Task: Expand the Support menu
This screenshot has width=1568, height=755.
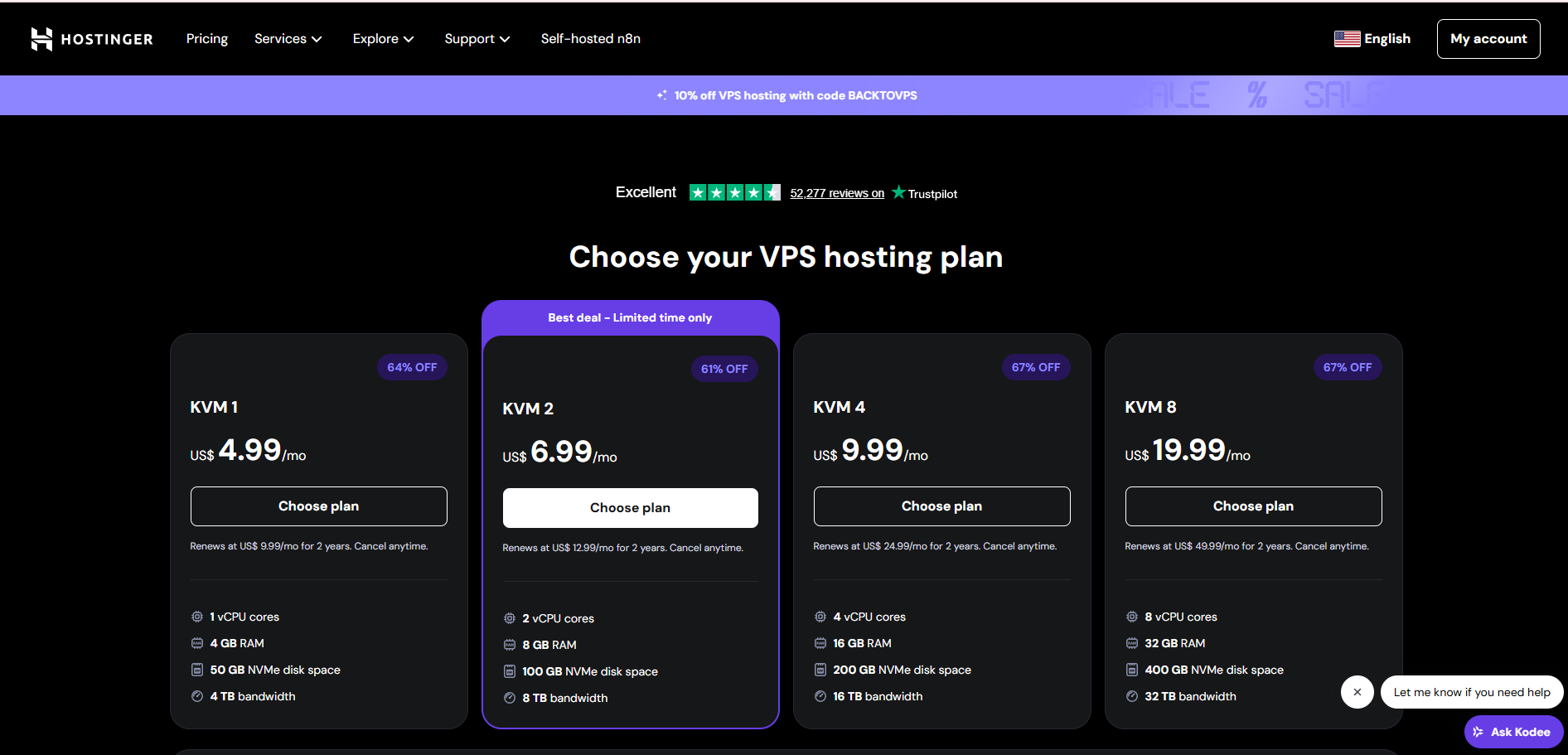Action: [x=477, y=39]
